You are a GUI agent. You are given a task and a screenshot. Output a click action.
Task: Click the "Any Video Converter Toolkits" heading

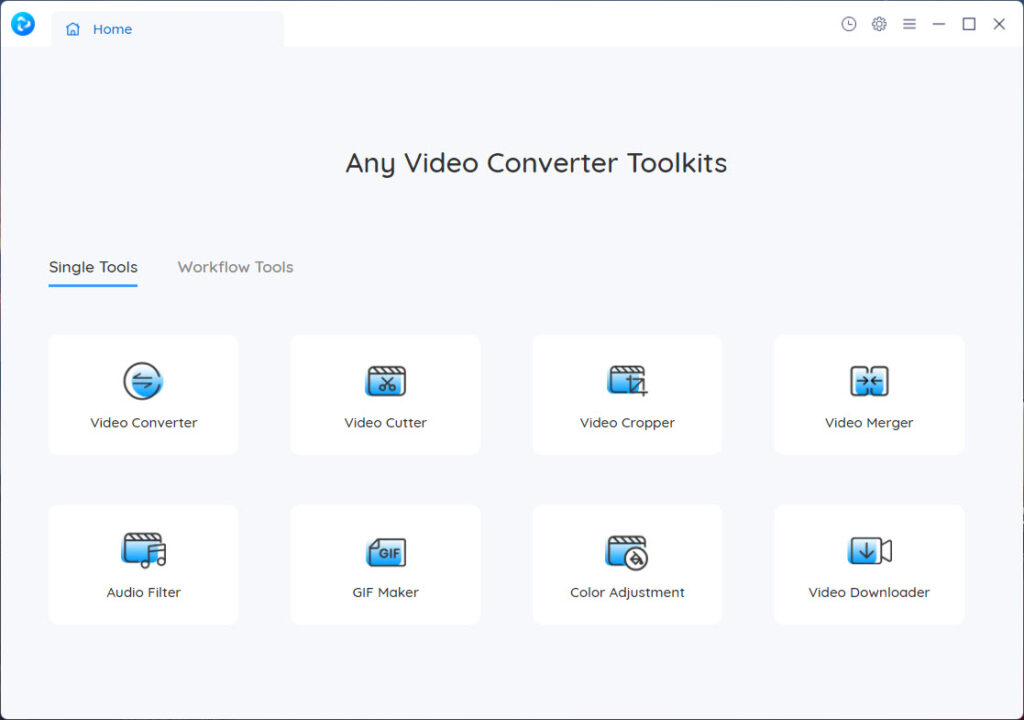point(536,163)
